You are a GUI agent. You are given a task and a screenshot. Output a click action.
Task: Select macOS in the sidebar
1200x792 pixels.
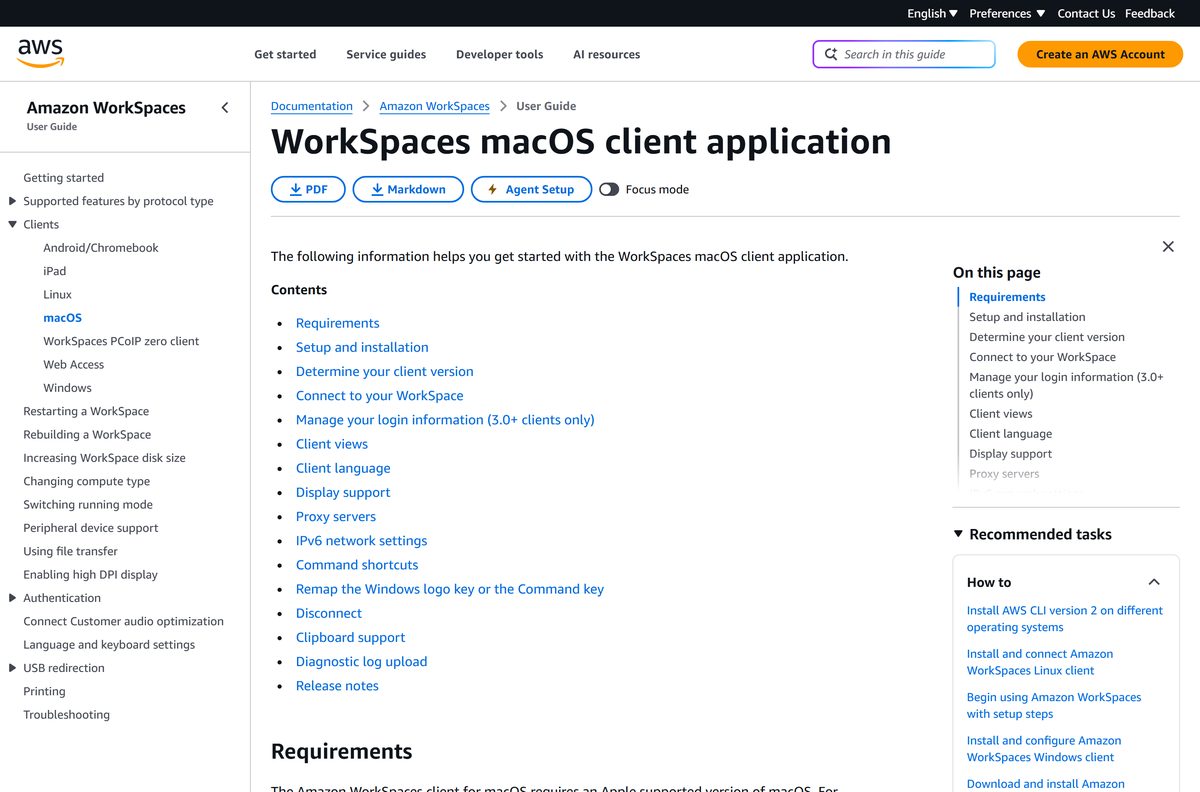pos(63,318)
